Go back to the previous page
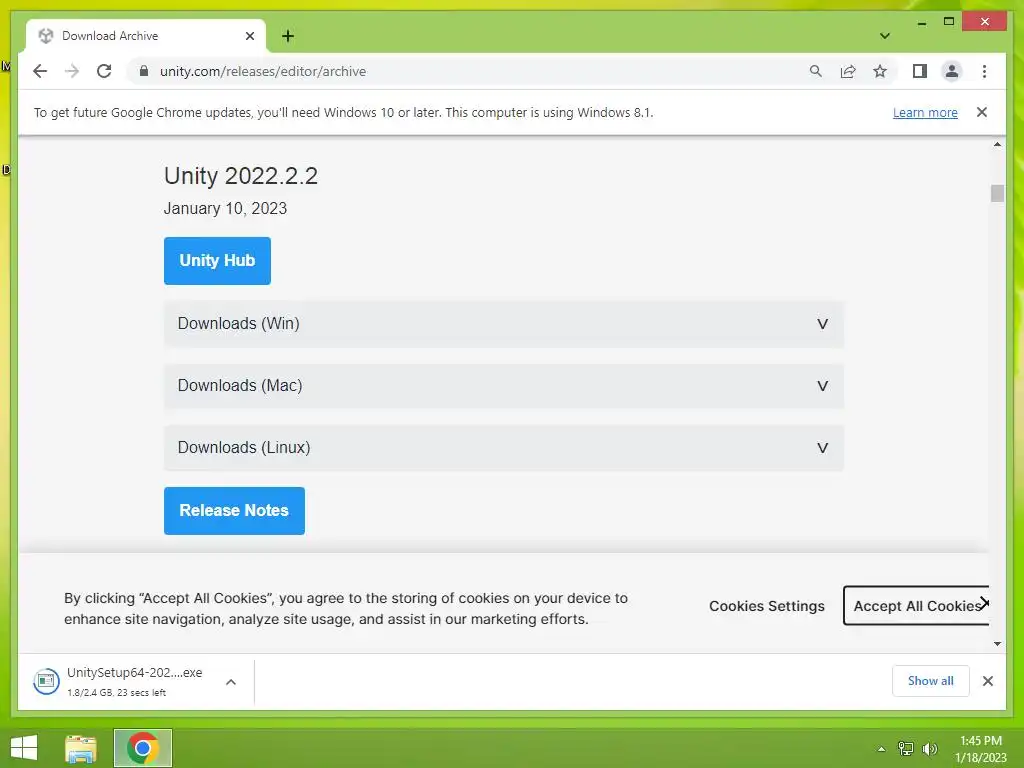This screenshot has width=1024, height=768. click(40, 71)
